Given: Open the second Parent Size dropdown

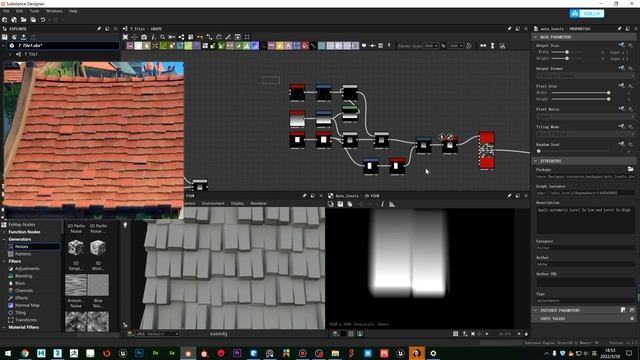Looking at the screenshot, I should tap(455, 46).
